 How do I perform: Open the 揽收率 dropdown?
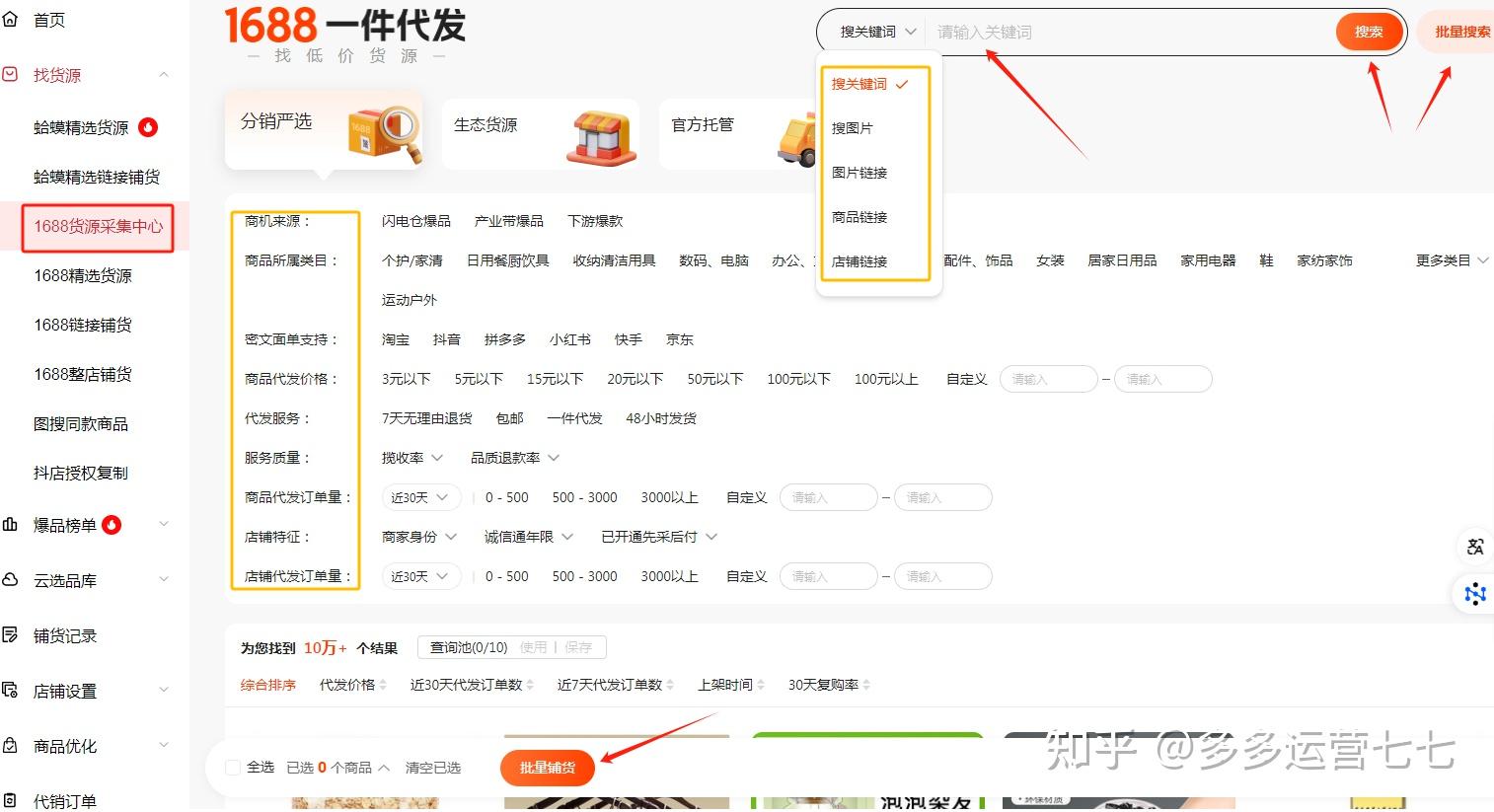click(412, 458)
